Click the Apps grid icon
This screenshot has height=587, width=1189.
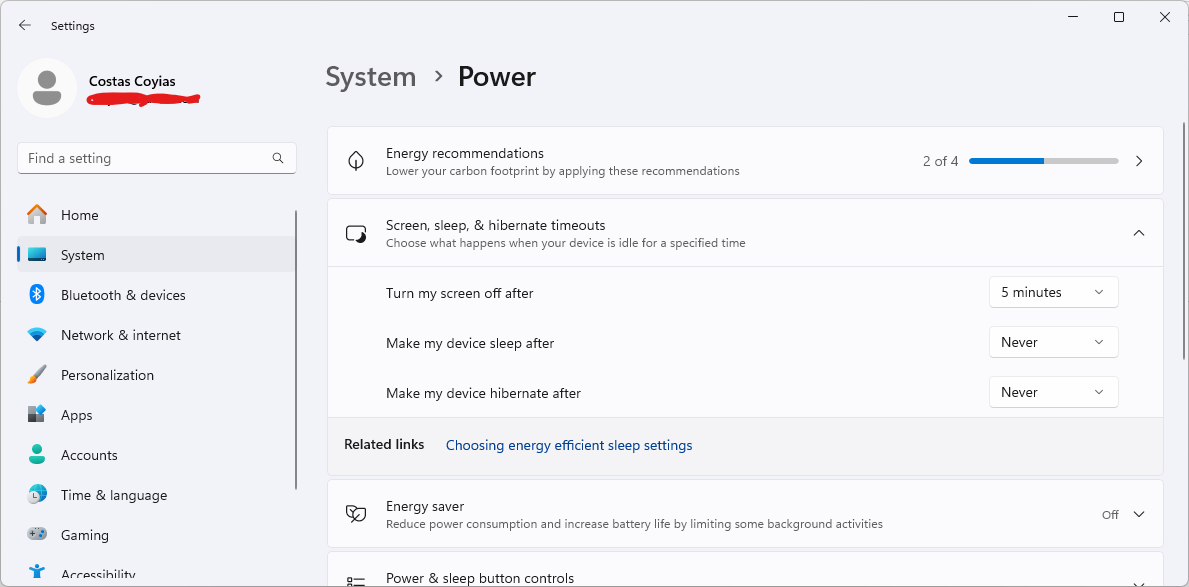(x=37, y=415)
